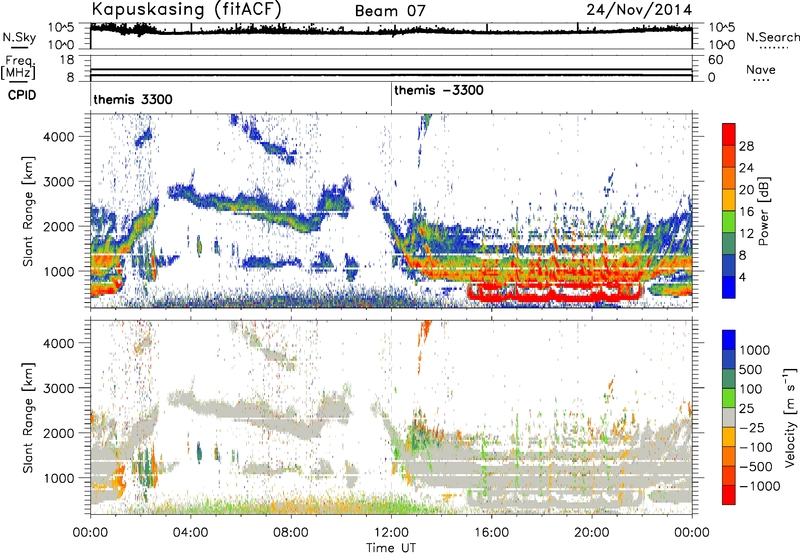The image size is (800, 554).
Task: Click the power panel 'Slant Range [km]' label
Action: pyautogui.click(x=28, y=212)
